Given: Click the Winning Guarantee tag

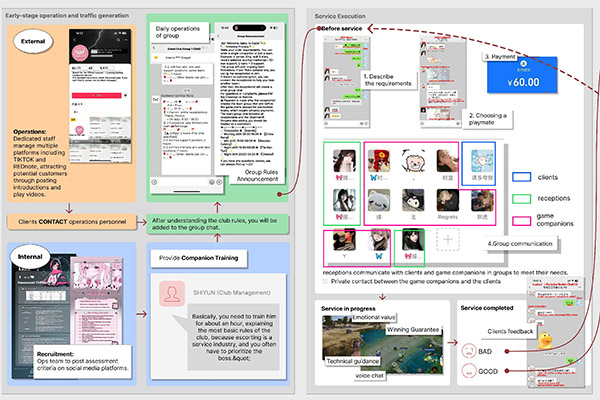Looking at the screenshot, I should click(413, 329).
